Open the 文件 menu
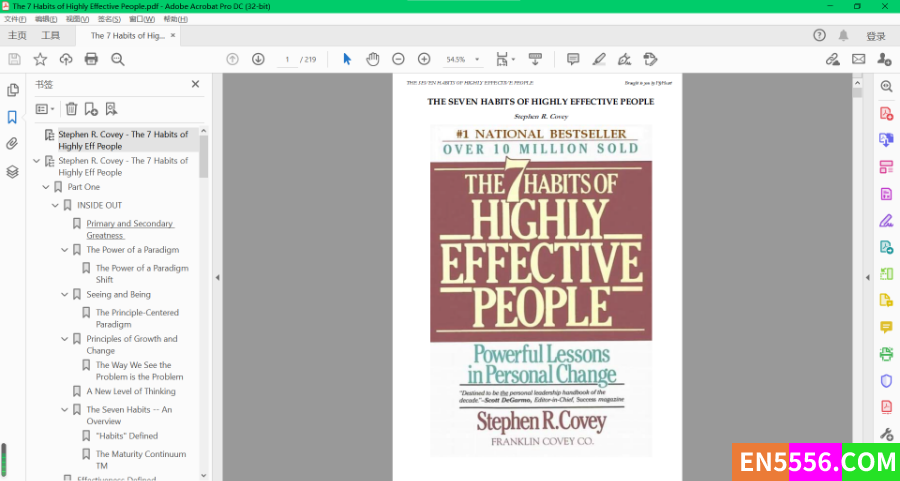 (x=14, y=20)
